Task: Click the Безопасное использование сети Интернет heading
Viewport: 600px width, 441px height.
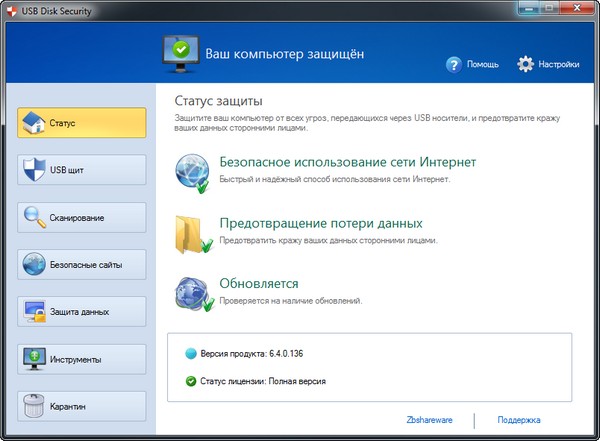Action: [x=347, y=162]
